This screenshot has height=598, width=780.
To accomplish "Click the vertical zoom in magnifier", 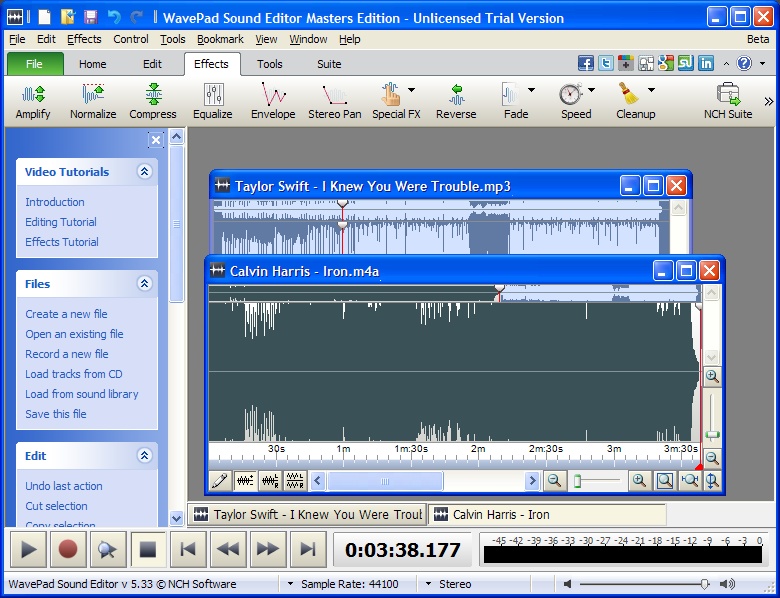I will [x=712, y=376].
